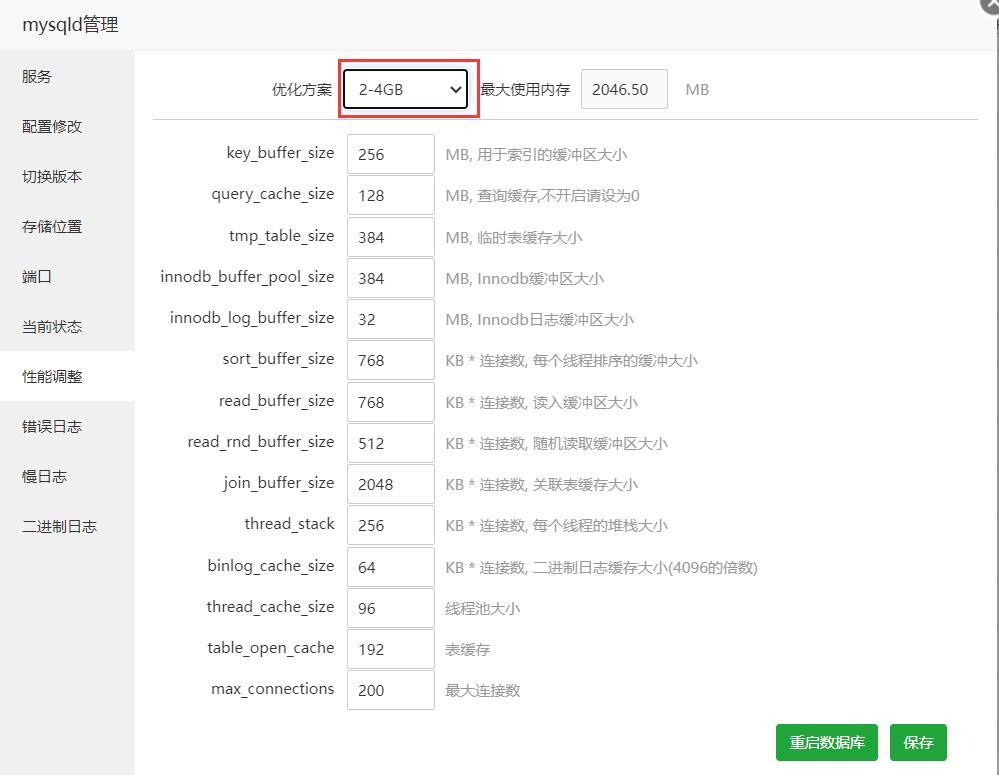Edit the innodb_buffer_pool_size value
Viewport: 999px width, 775px height.
(390, 277)
